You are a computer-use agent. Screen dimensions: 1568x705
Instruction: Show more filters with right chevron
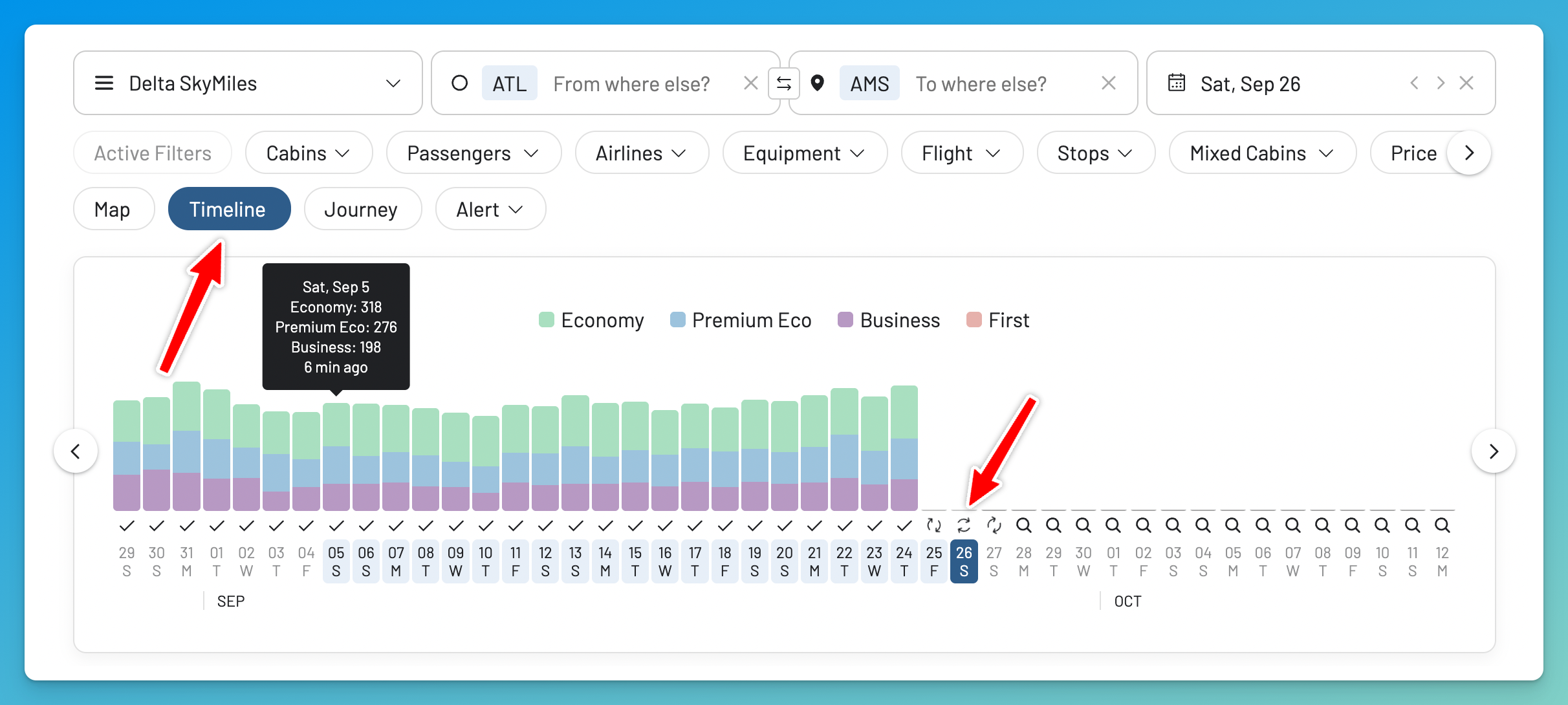1469,153
